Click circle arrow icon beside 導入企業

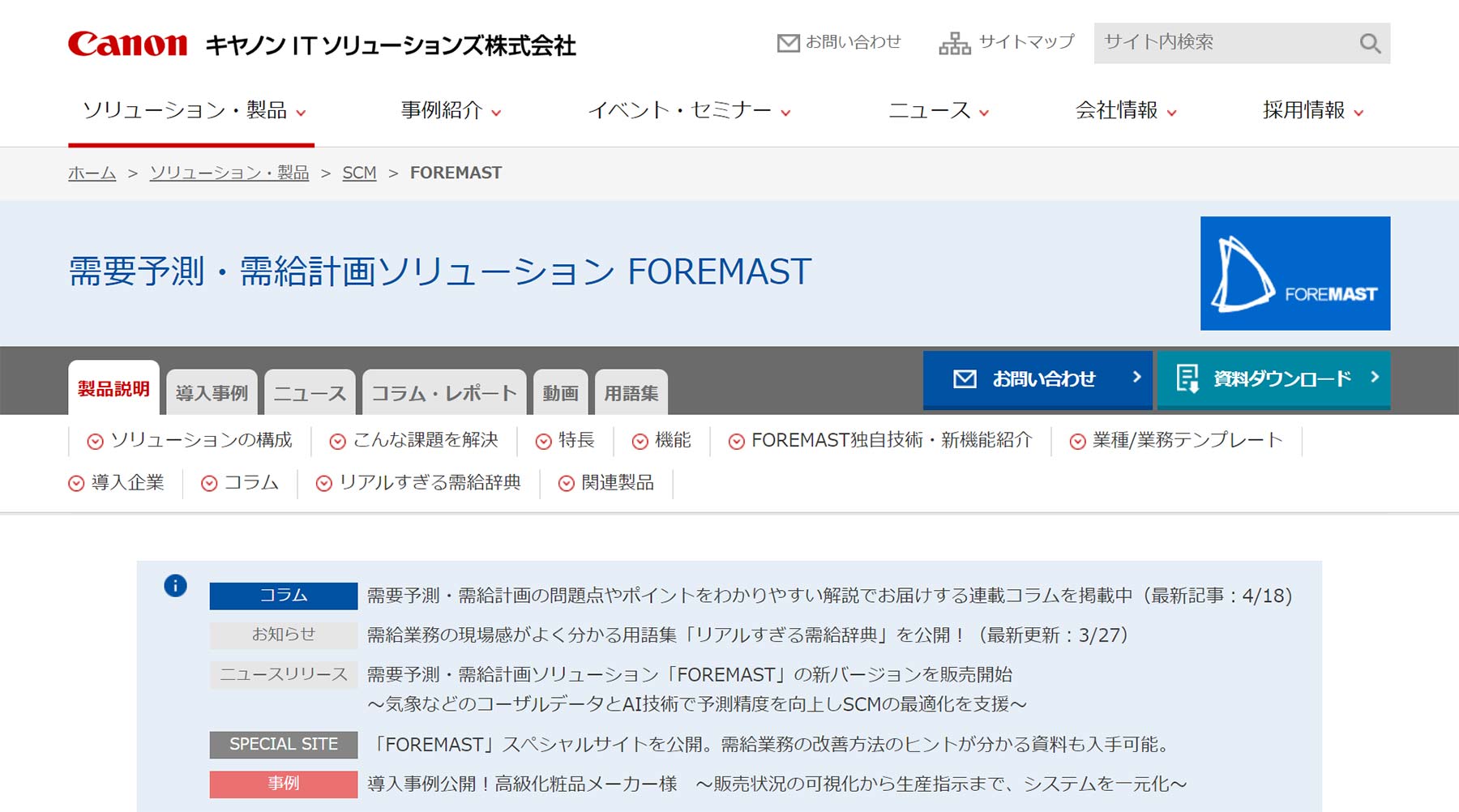pyautogui.click(x=76, y=483)
